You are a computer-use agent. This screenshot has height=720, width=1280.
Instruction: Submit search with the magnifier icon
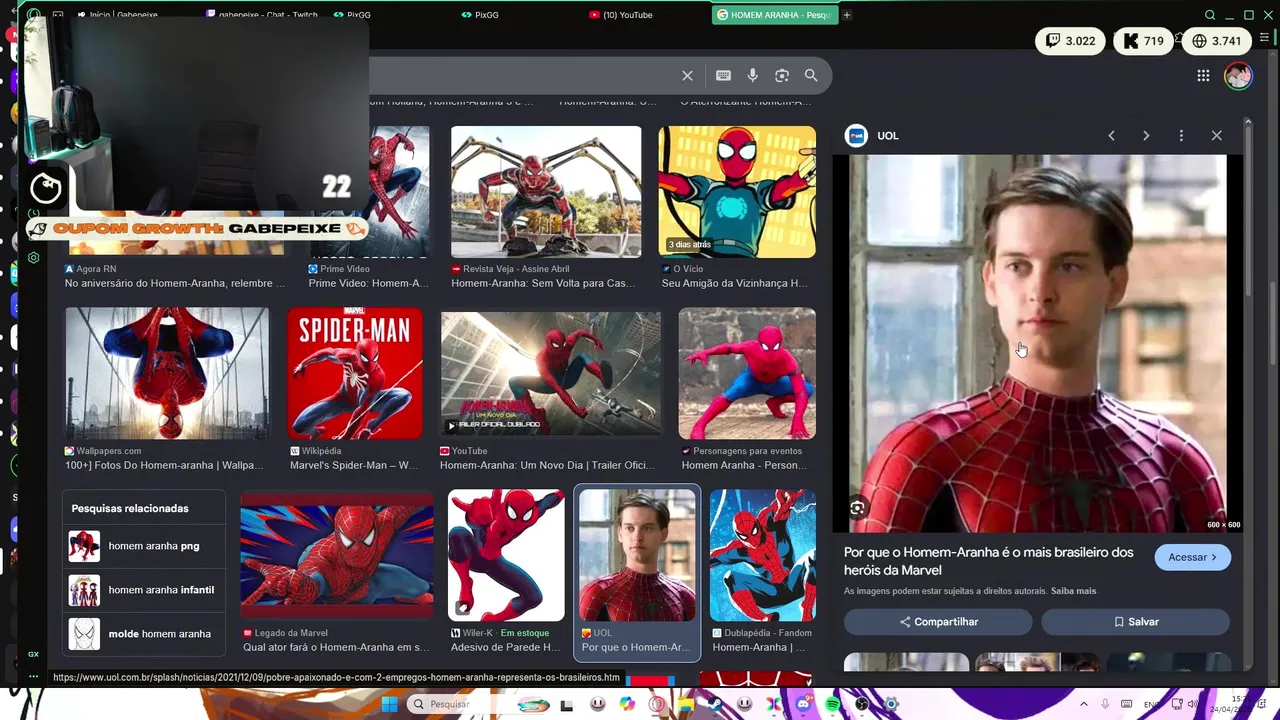(811, 75)
